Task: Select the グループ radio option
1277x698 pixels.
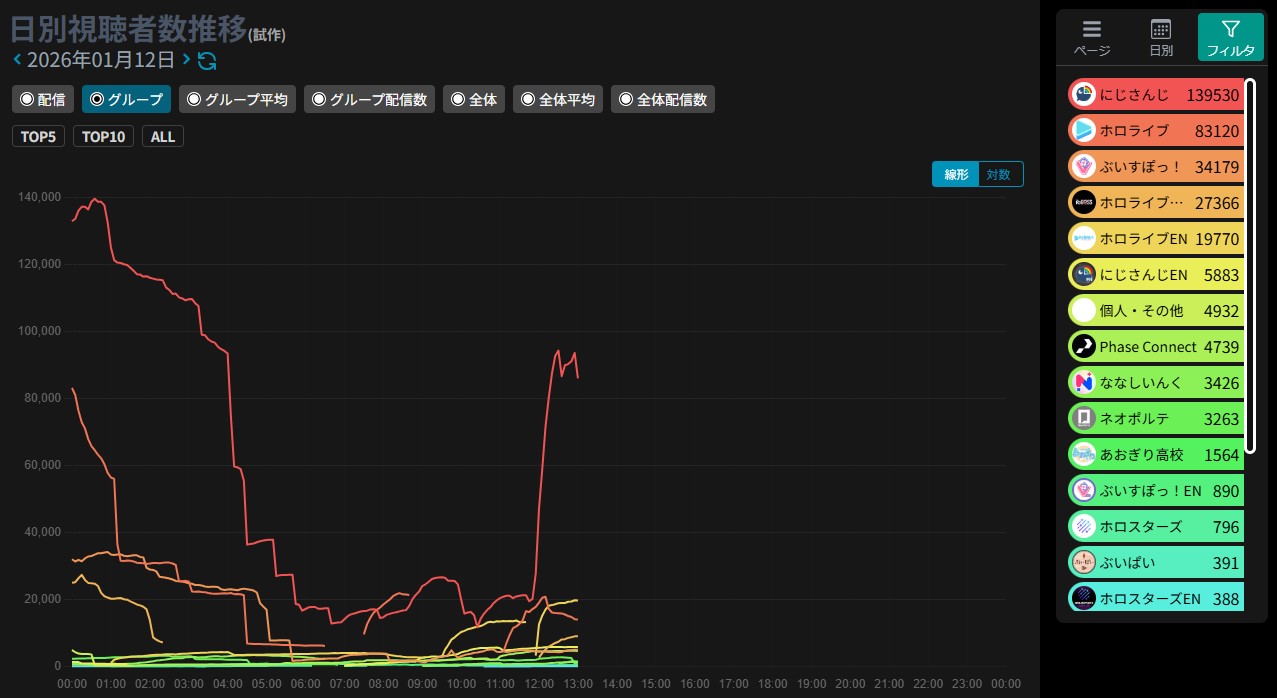Action: 127,99
